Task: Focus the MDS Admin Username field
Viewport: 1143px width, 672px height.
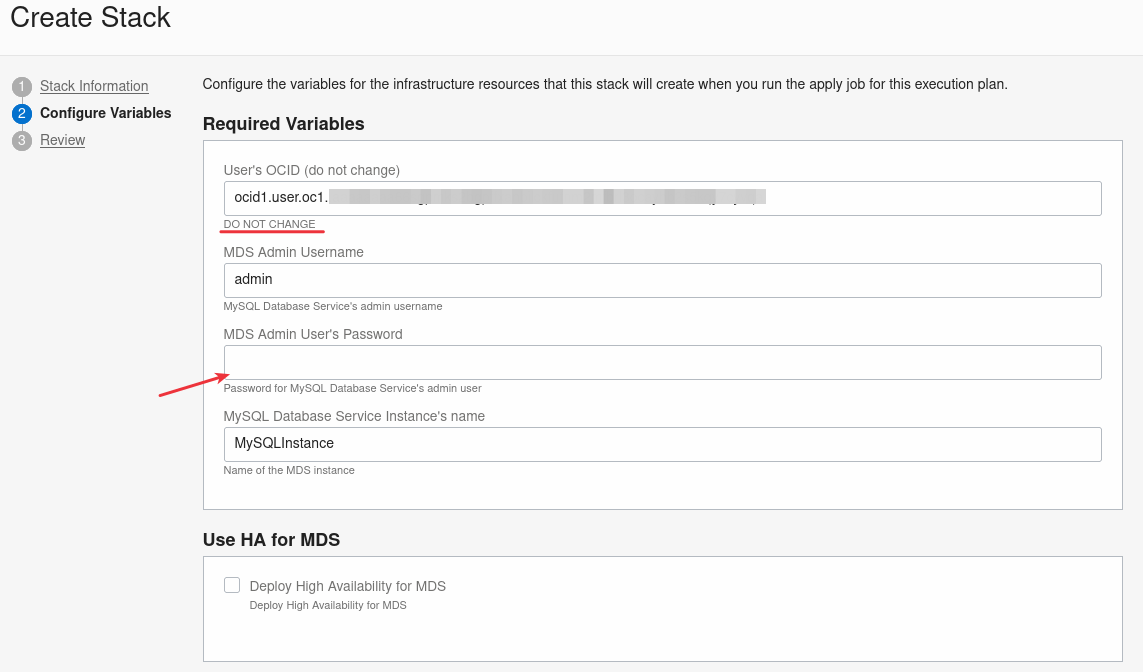Action: tap(662, 280)
